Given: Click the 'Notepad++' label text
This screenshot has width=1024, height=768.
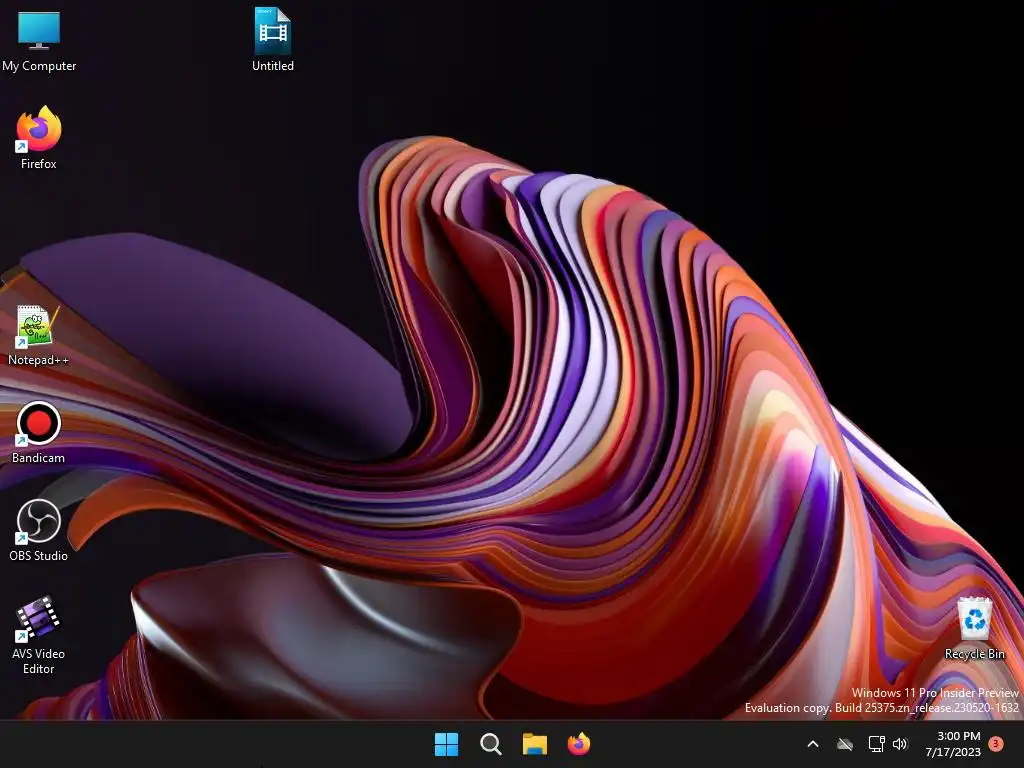Looking at the screenshot, I should [39, 360].
